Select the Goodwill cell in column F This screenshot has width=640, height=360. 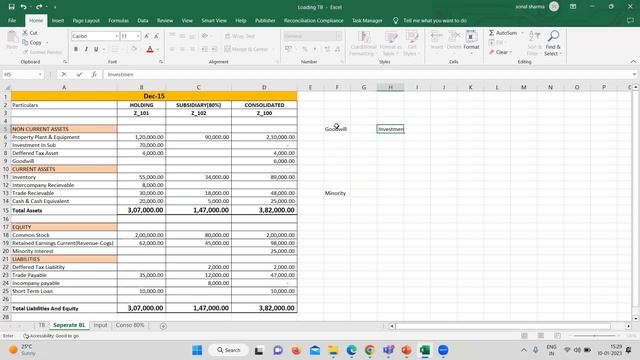337,129
